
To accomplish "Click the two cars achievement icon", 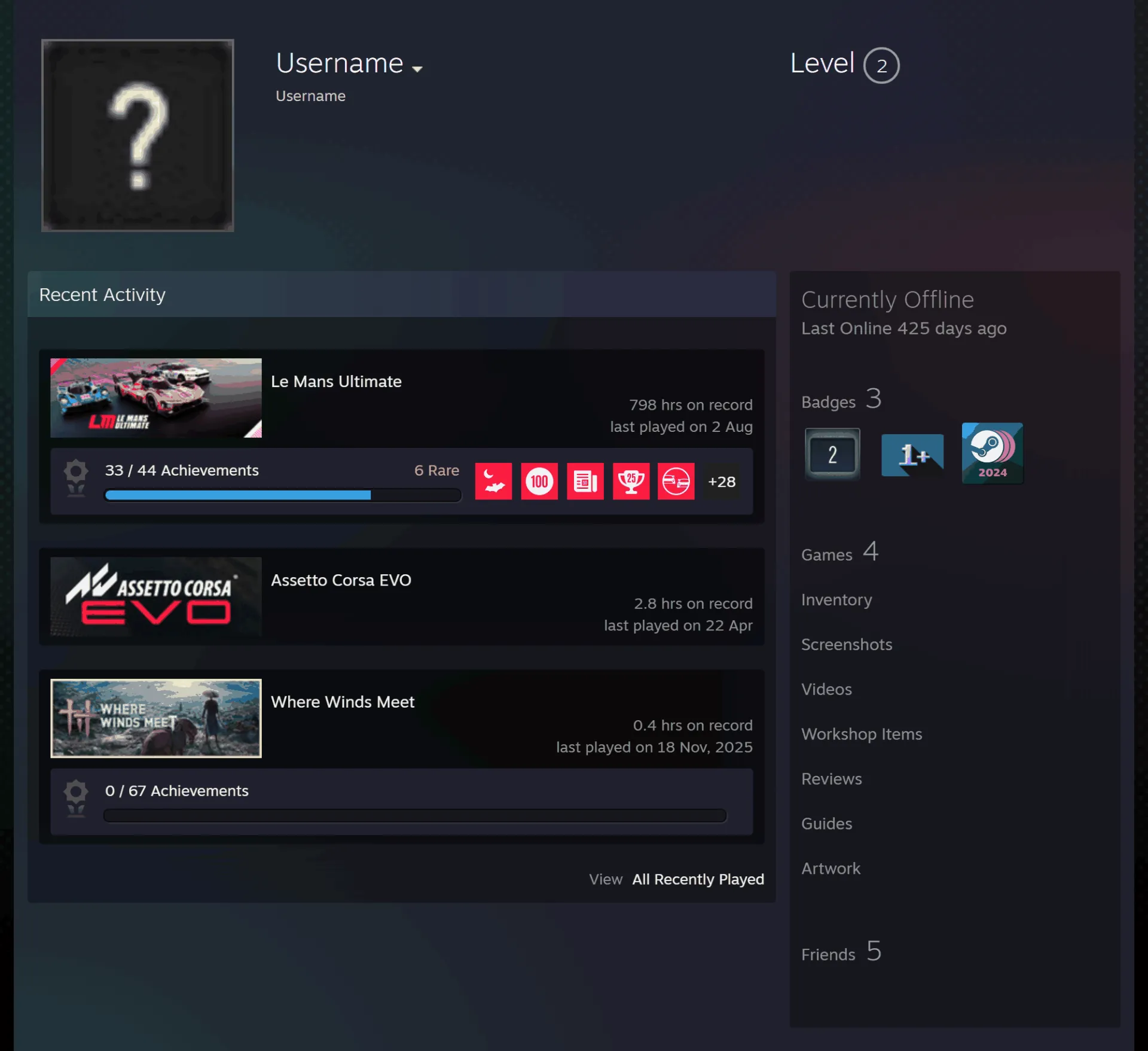I will click(676, 481).
